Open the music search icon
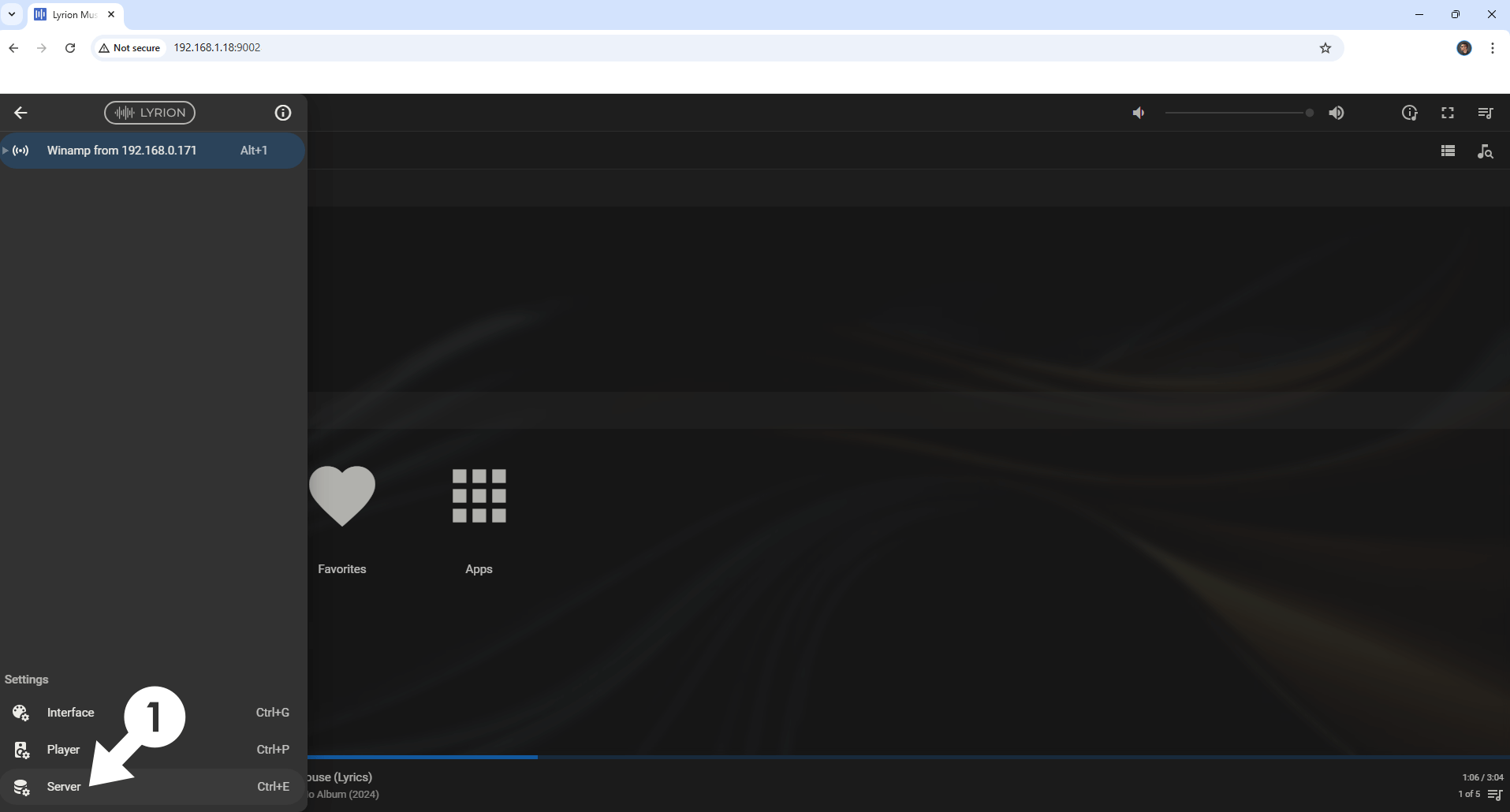 coord(1485,151)
